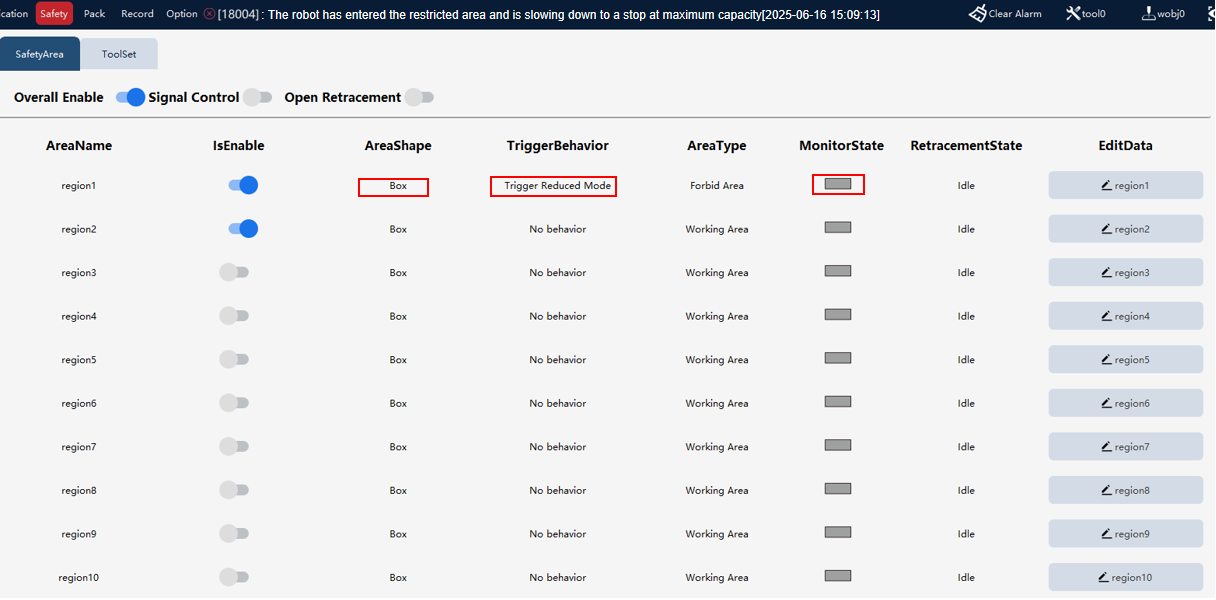Viewport: 1216px width, 600px height.
Task: Open the Record menu
Action: click(137, 14)
